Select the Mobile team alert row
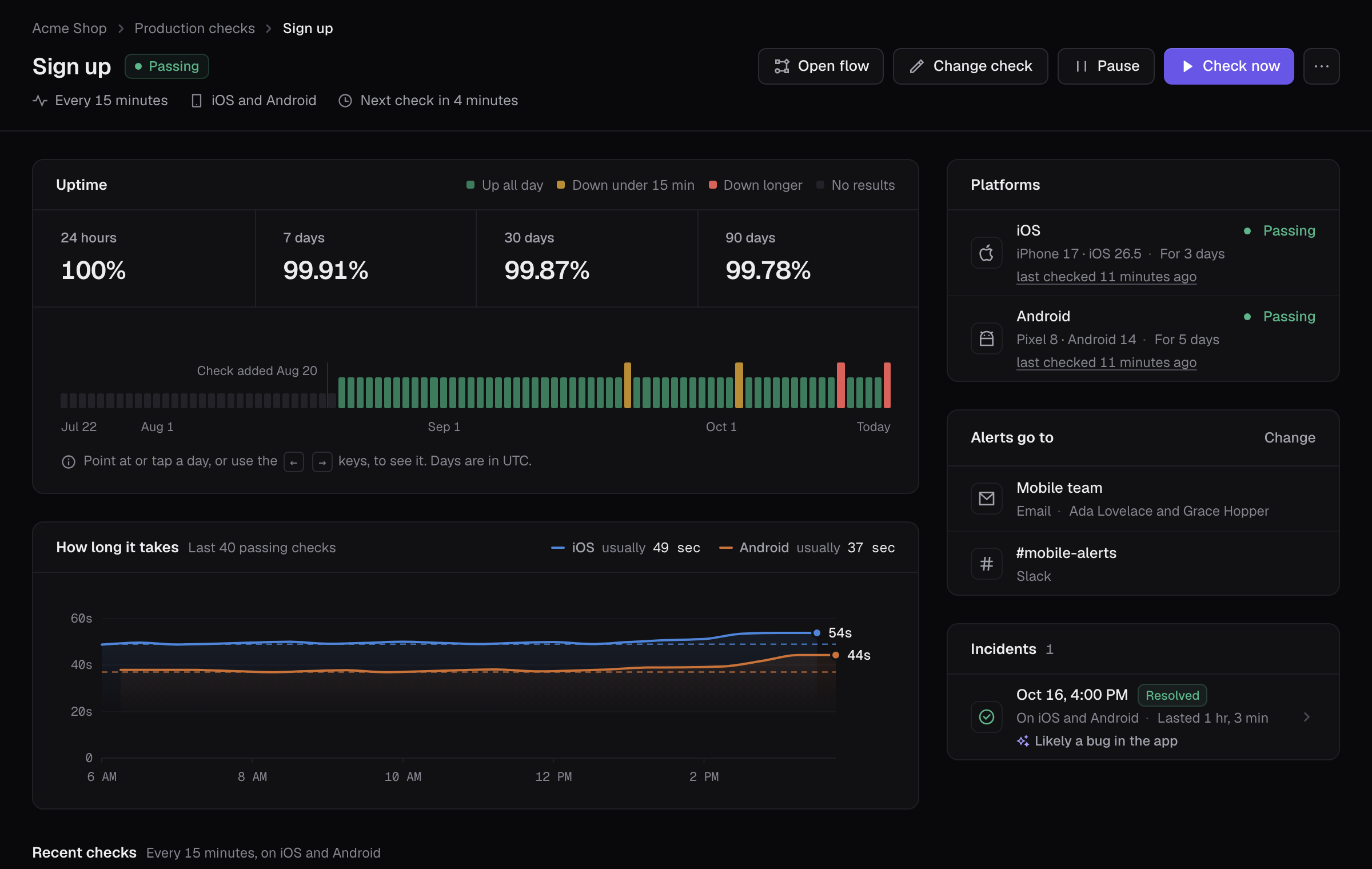The image size is (1372, 869). 1143,499
